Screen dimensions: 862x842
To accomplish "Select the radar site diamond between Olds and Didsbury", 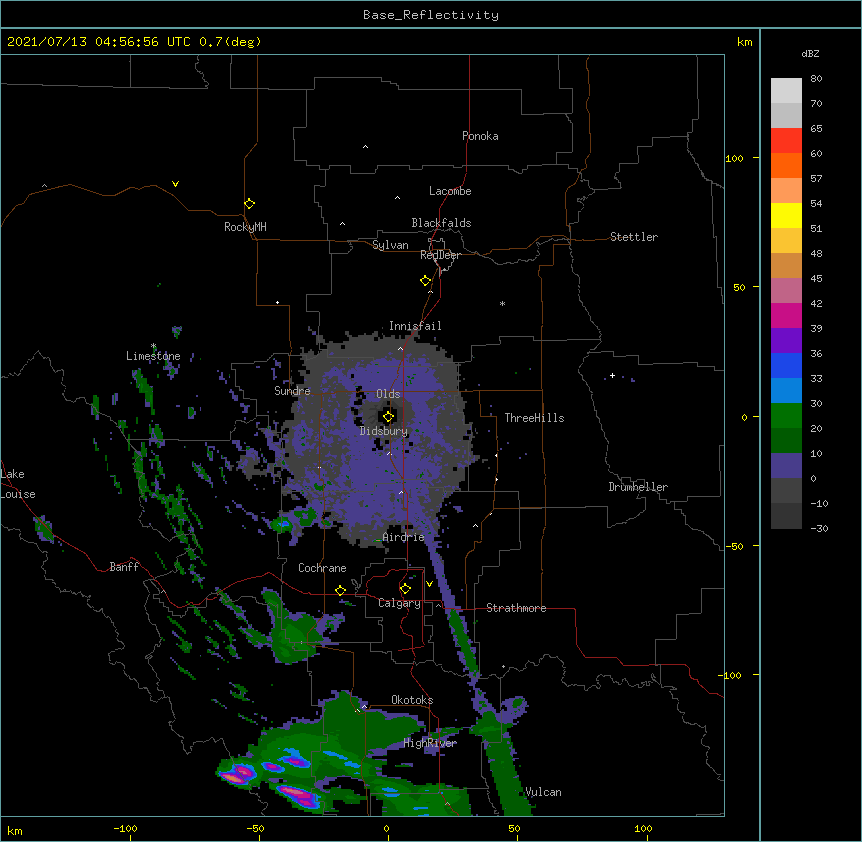I will pyautogui.click(x=388, y=416).
